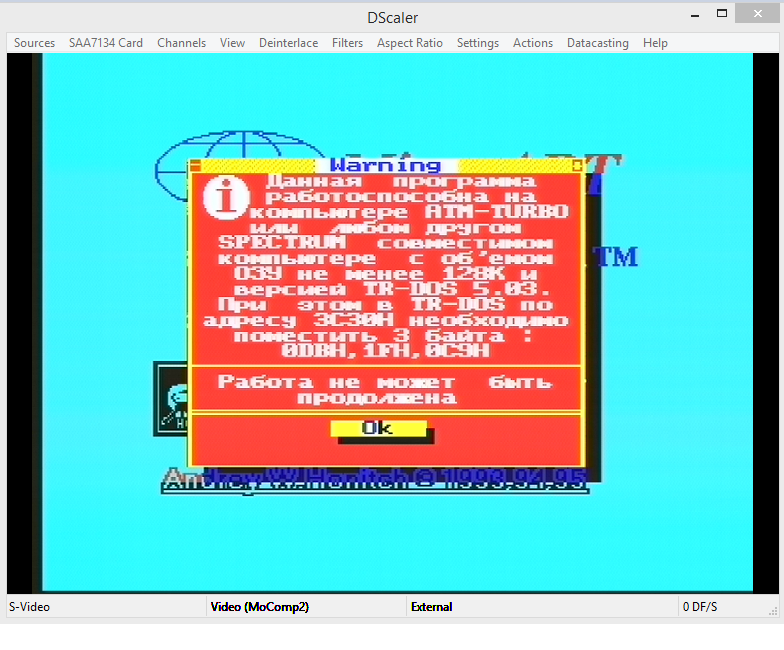This screenshot has width=784, height=650.
Task: Click the Actions menu
Action: [532, 43]
